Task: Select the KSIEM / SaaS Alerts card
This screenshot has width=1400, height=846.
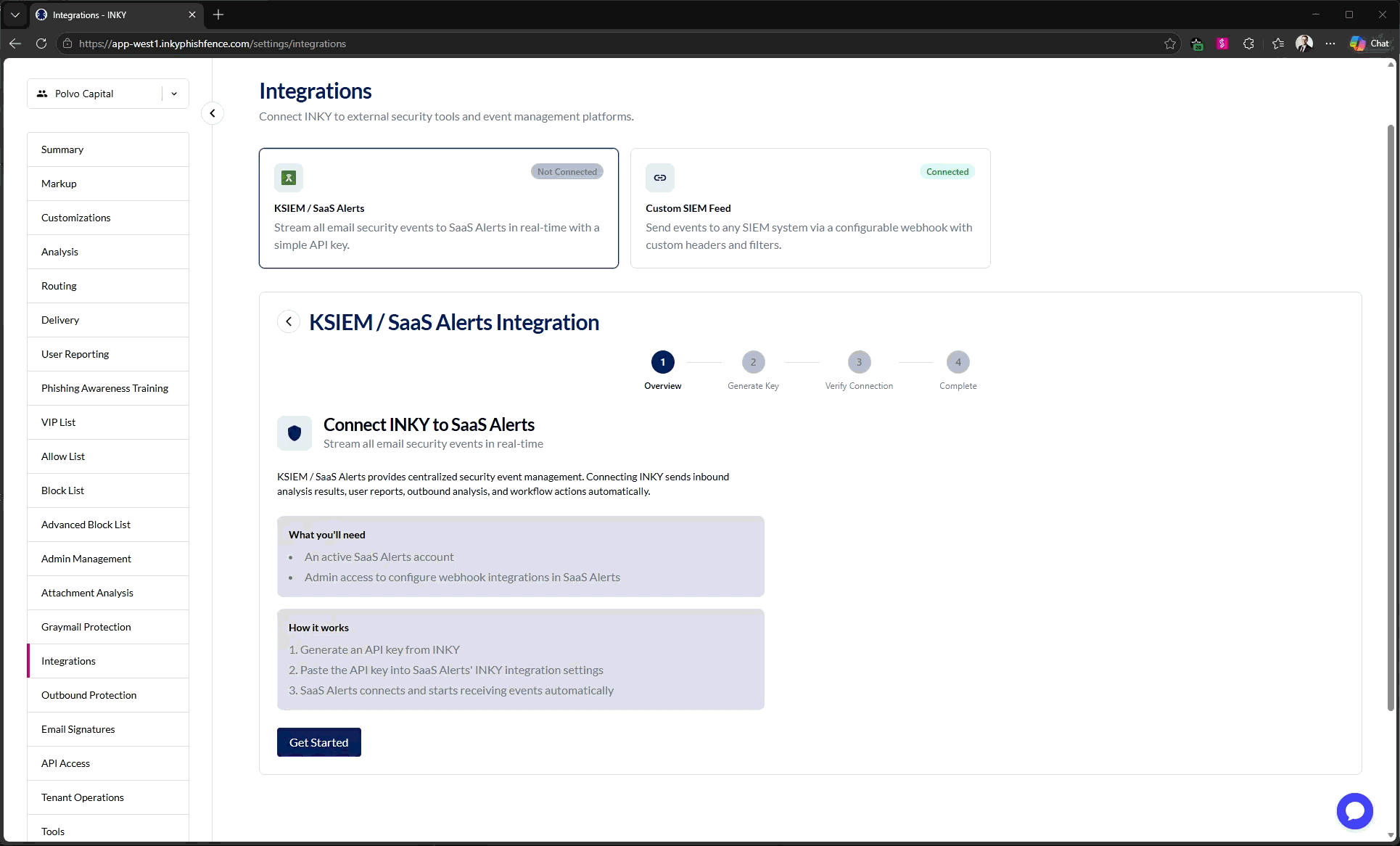Action: [439, 208]
